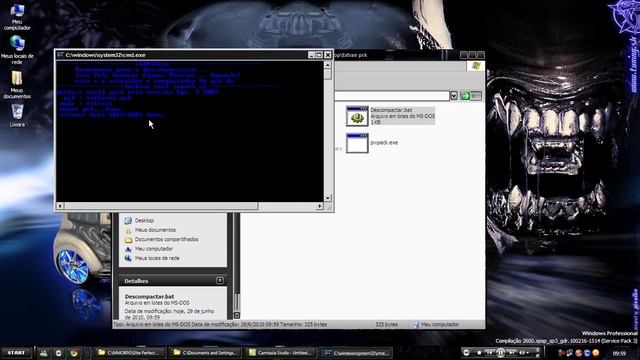Close the cmd.exe window

tap(328, 55)
